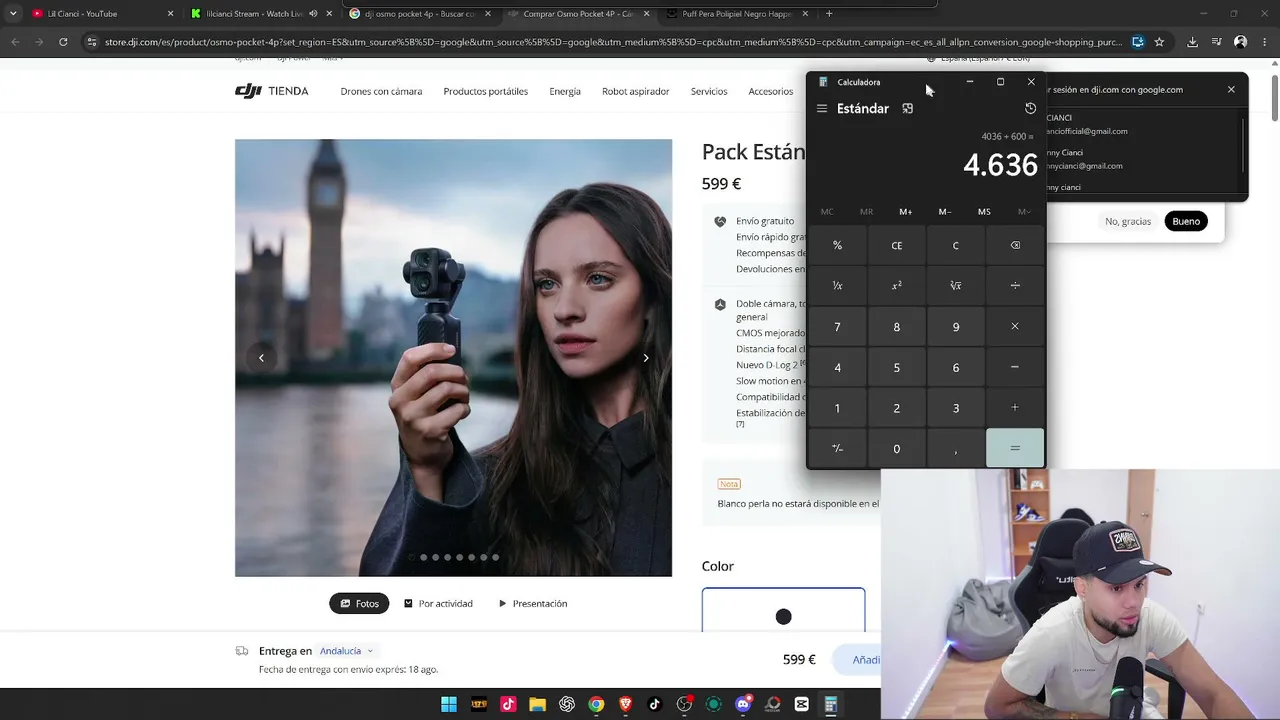Click the square root key
The image size is (1280, 720).
point(956,286)
